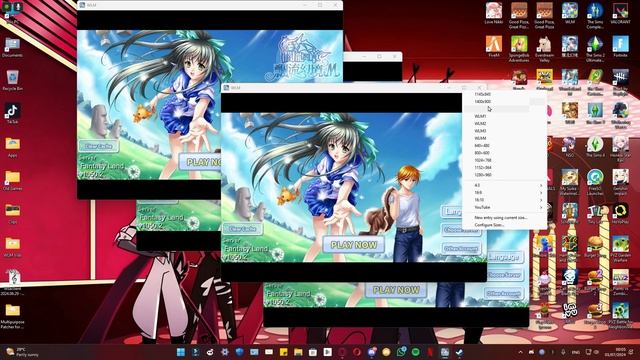
Task: Select the WLM2 size preset
Action: [504, 124]
